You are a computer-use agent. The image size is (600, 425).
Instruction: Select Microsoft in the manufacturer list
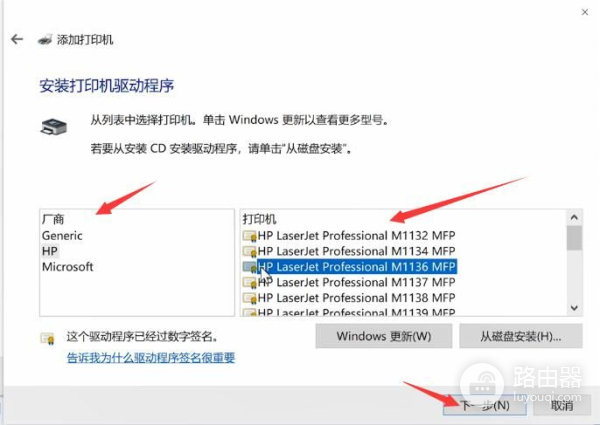point(67,267)
